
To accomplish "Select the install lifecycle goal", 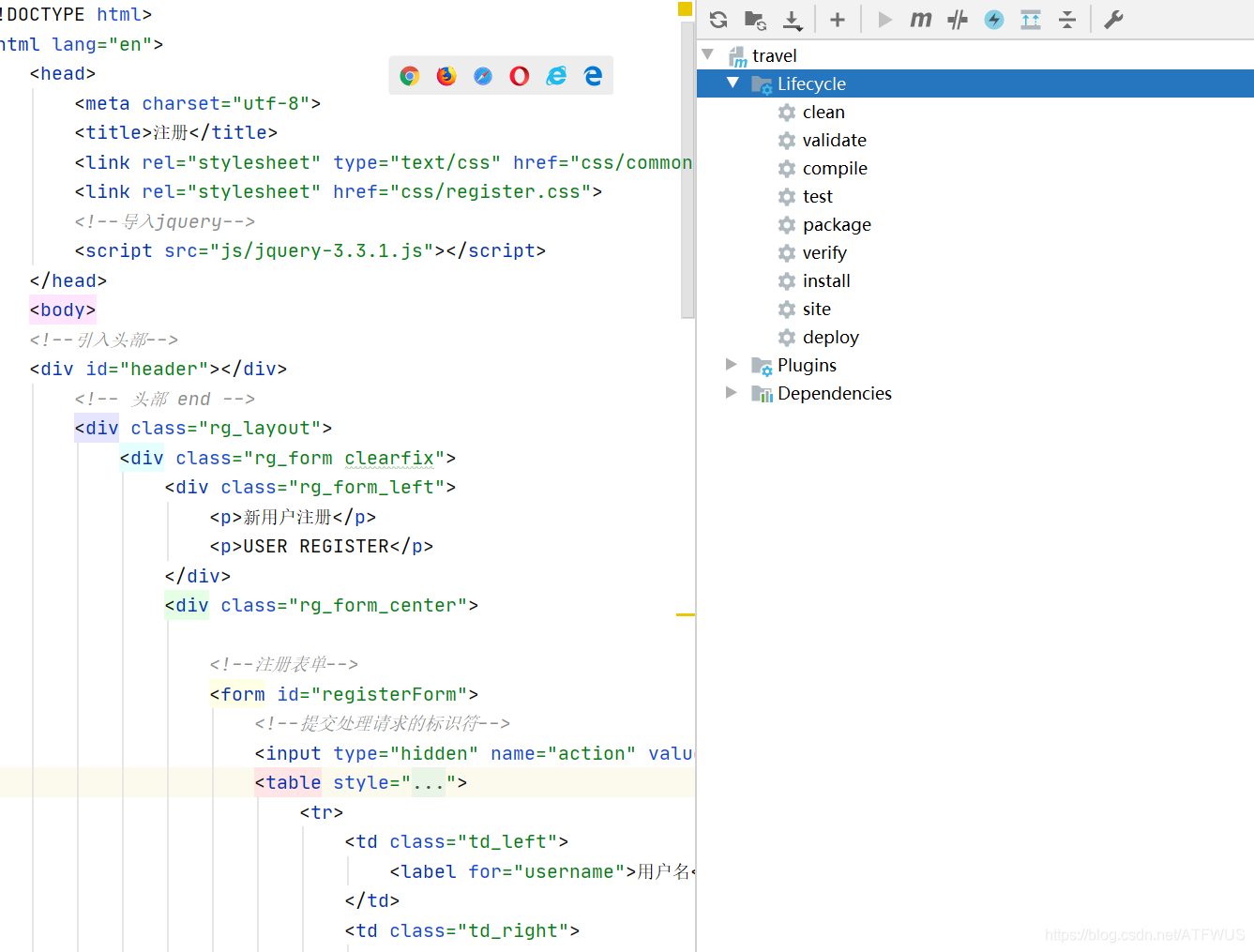I will [826, 280].
